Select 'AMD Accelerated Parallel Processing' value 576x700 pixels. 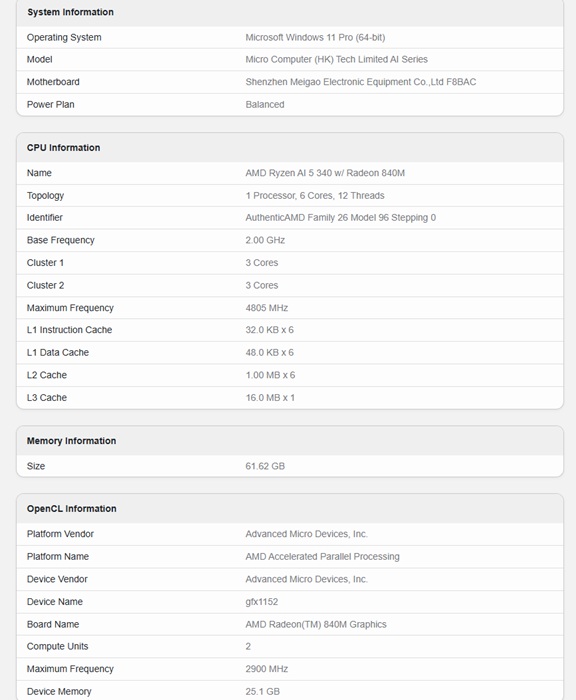[322, 557]
